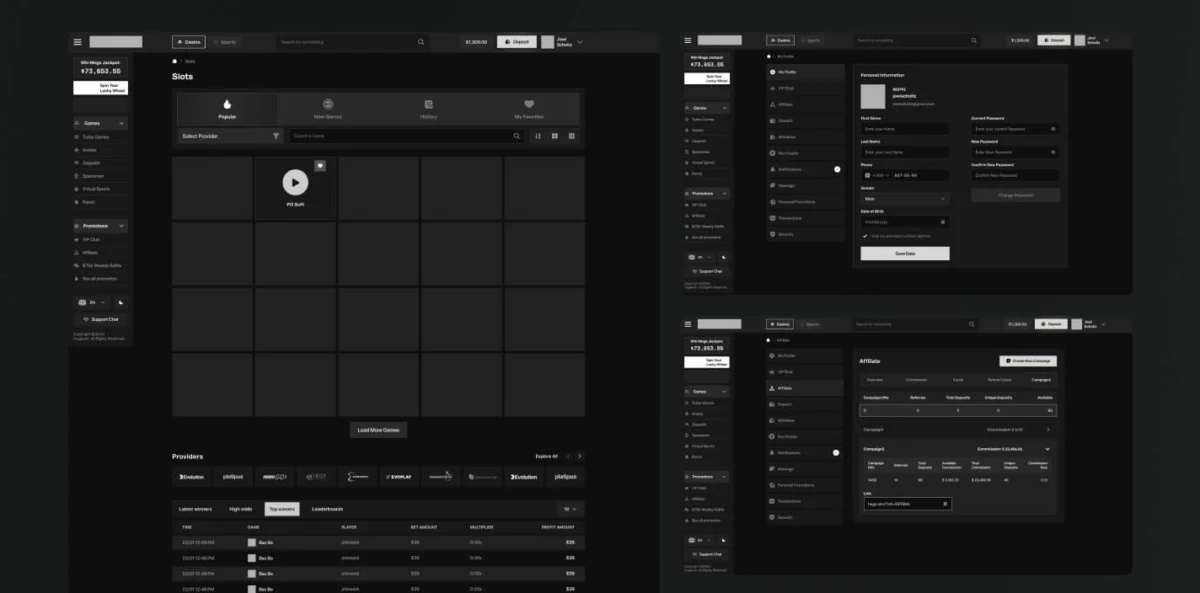The width and height of the screenshot is (1200, 593).
Task: Copy campaign link with copy icon
Action: point(945,504)
